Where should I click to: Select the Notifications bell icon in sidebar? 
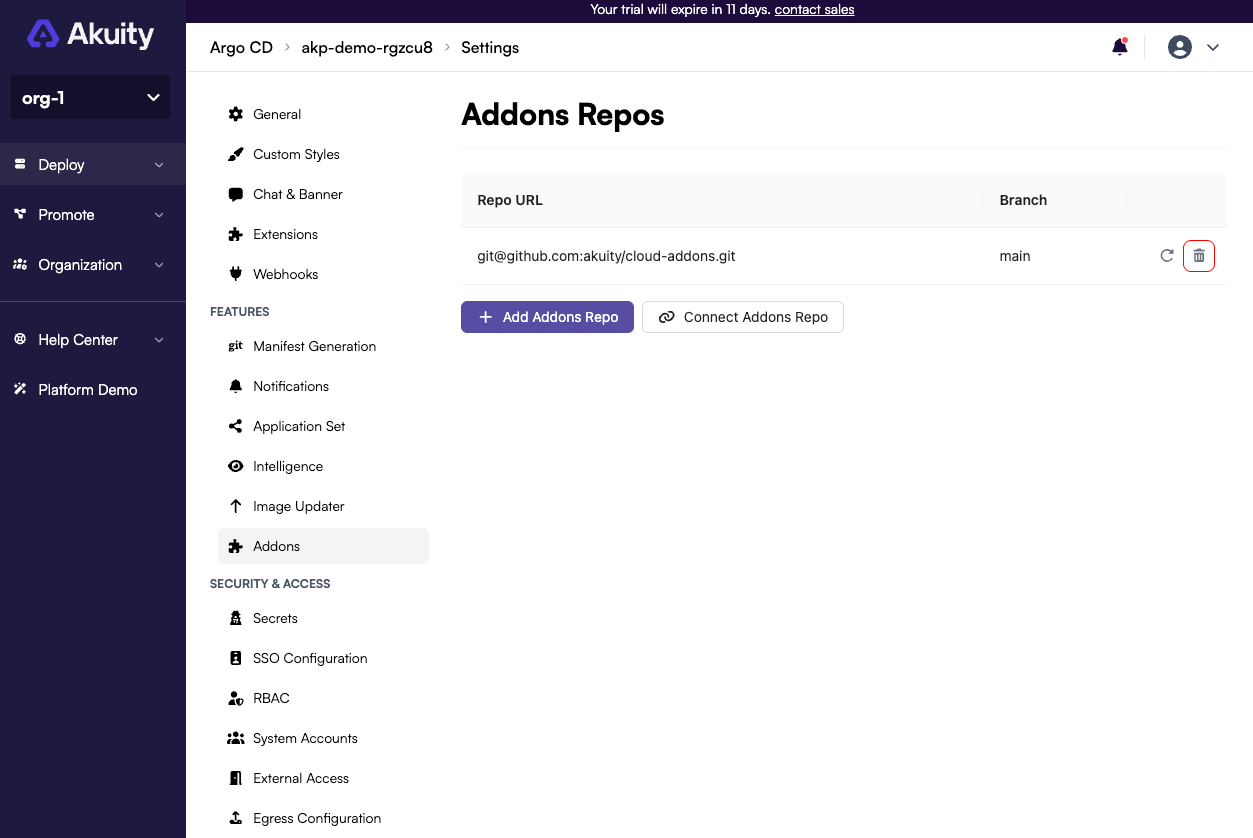coord(235,386)
